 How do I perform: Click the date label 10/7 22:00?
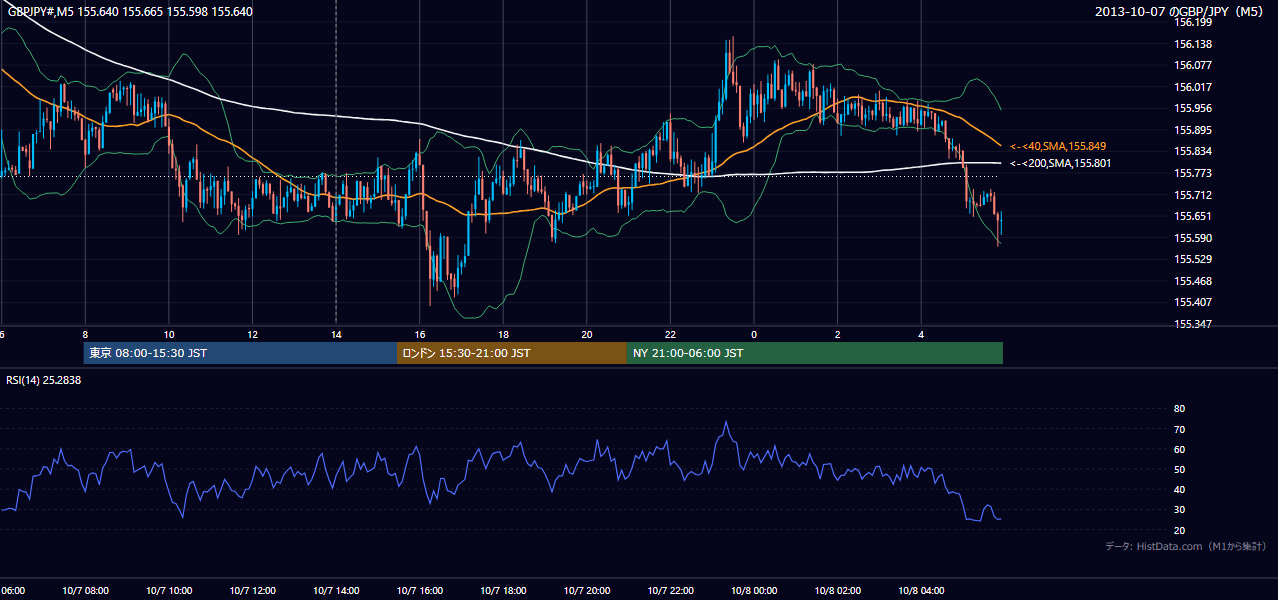pyautogui.click(x=670, y=591)
